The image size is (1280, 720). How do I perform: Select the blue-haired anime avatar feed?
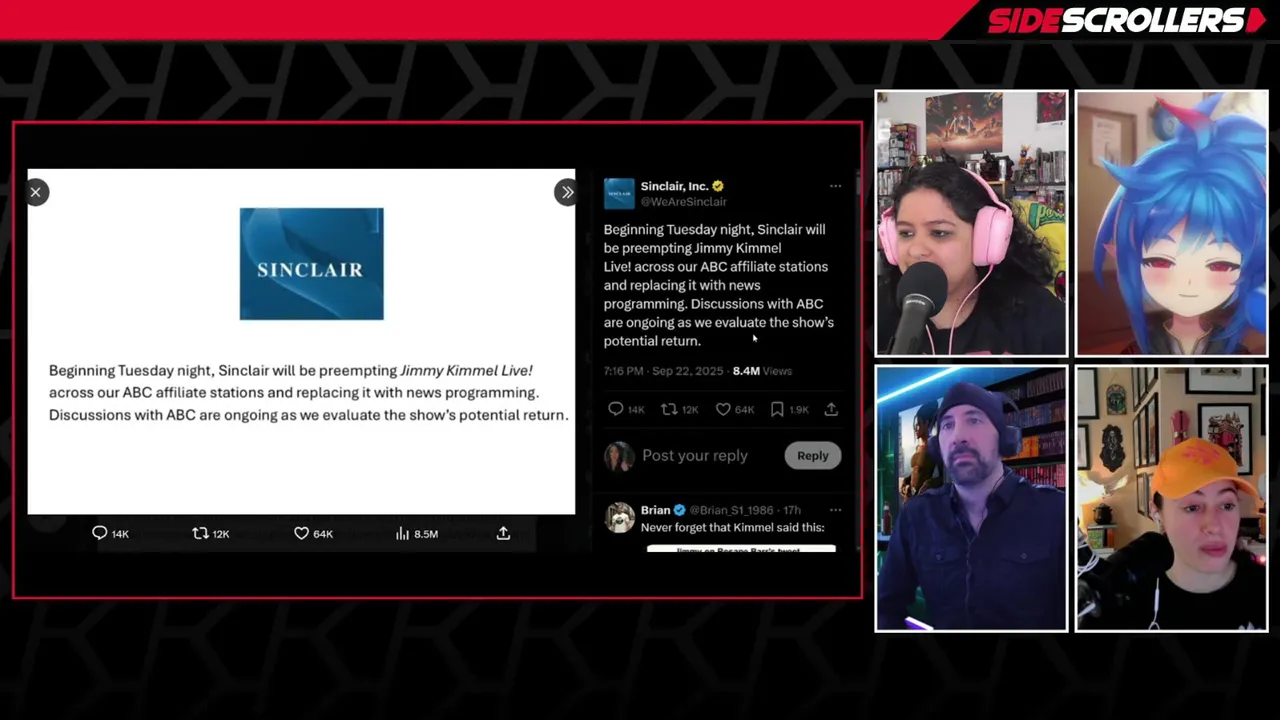point(1172,223)
